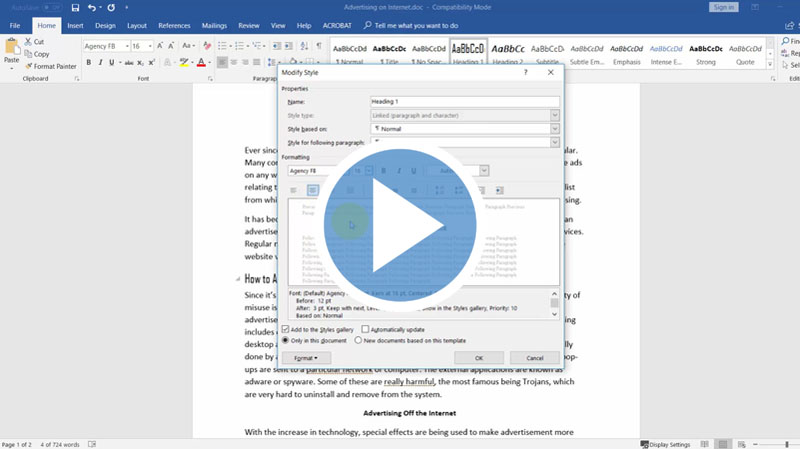Click the Modify Style dialog help icon
The image size is (800, 449).
526,72
